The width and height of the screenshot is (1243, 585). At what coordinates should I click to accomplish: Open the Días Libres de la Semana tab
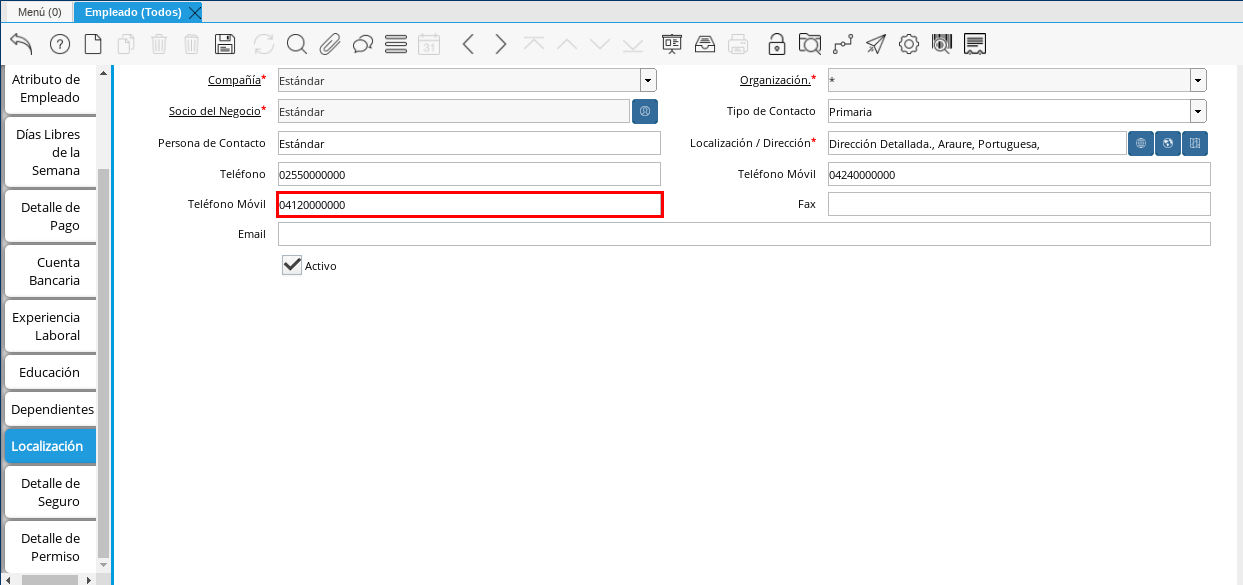click(x=50, y=152)
